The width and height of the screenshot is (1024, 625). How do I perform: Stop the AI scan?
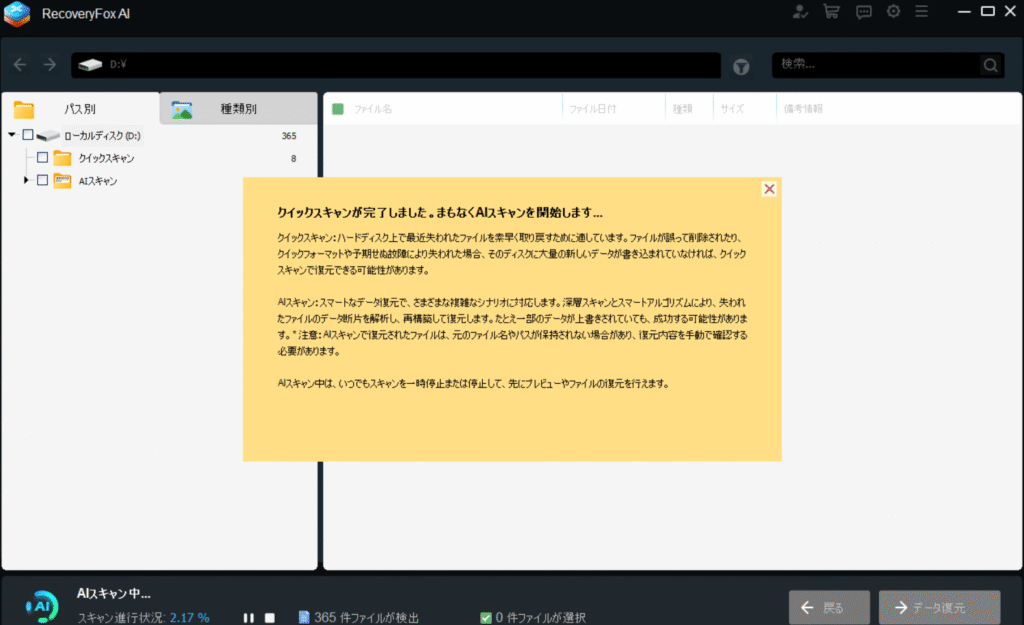pyautogui.click(x=269, y=618)
